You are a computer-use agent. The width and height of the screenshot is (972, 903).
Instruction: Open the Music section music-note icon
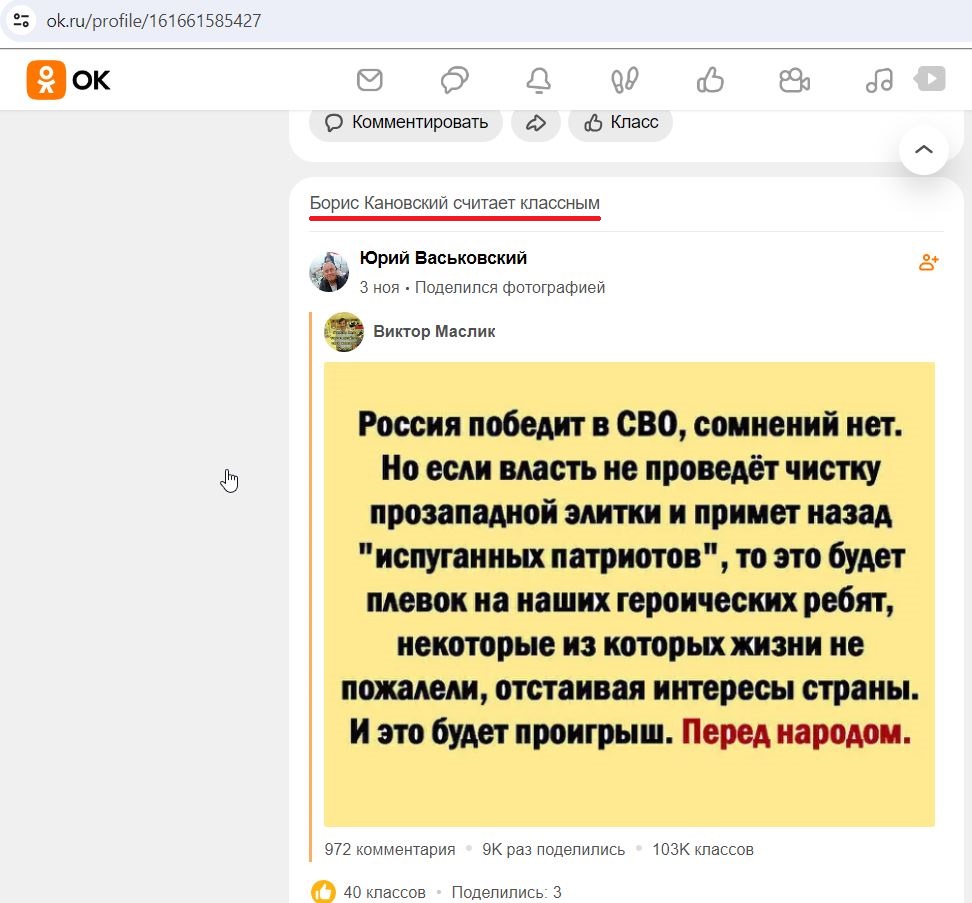point(879,80)
